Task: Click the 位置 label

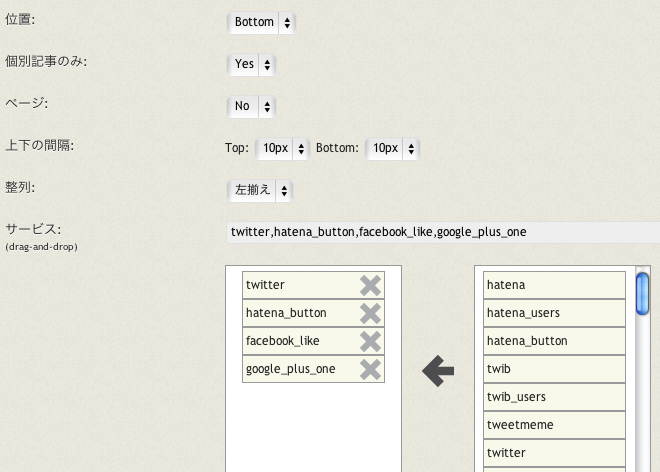Action: point(20,20)
